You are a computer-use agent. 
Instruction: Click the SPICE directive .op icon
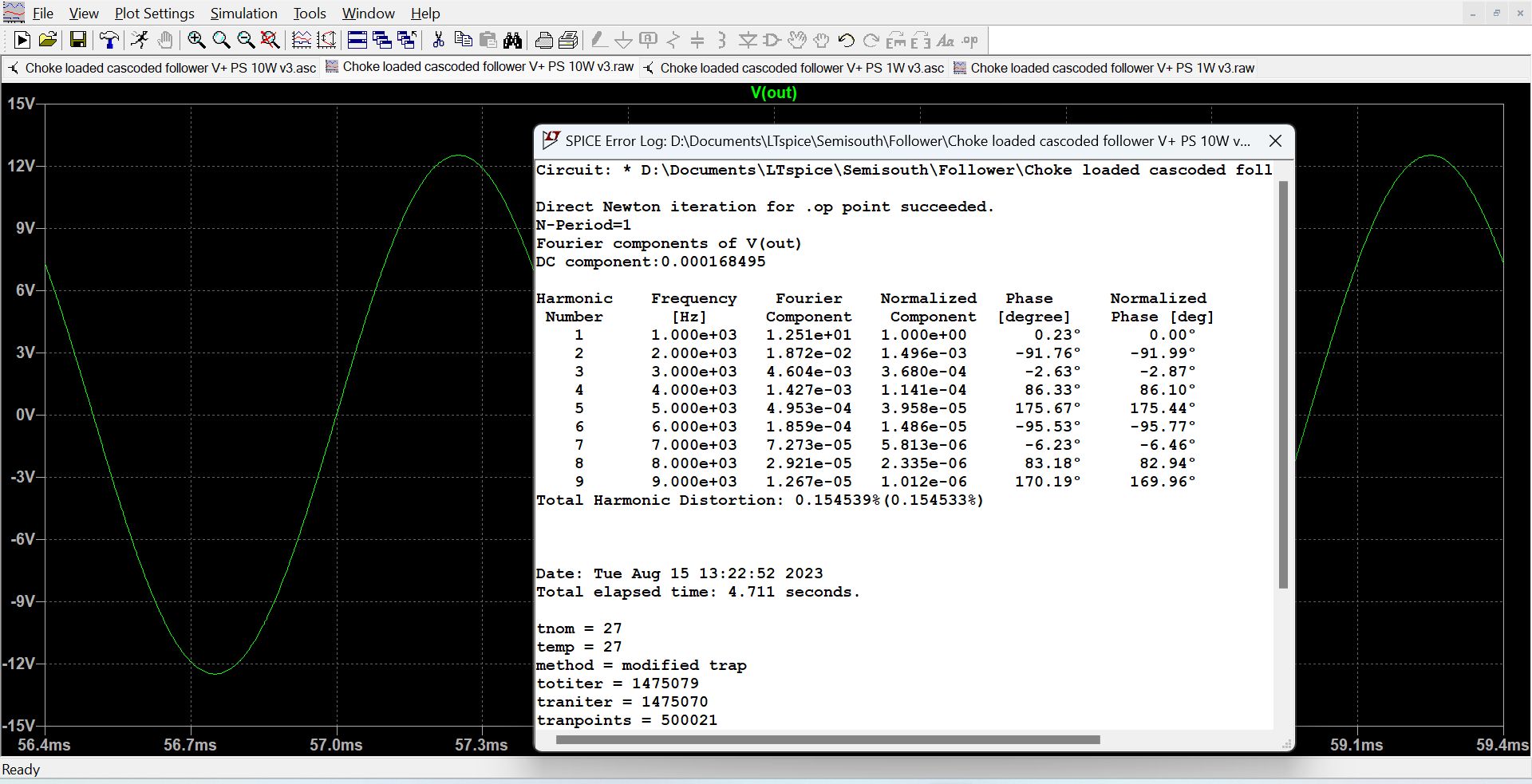(970, 40)
